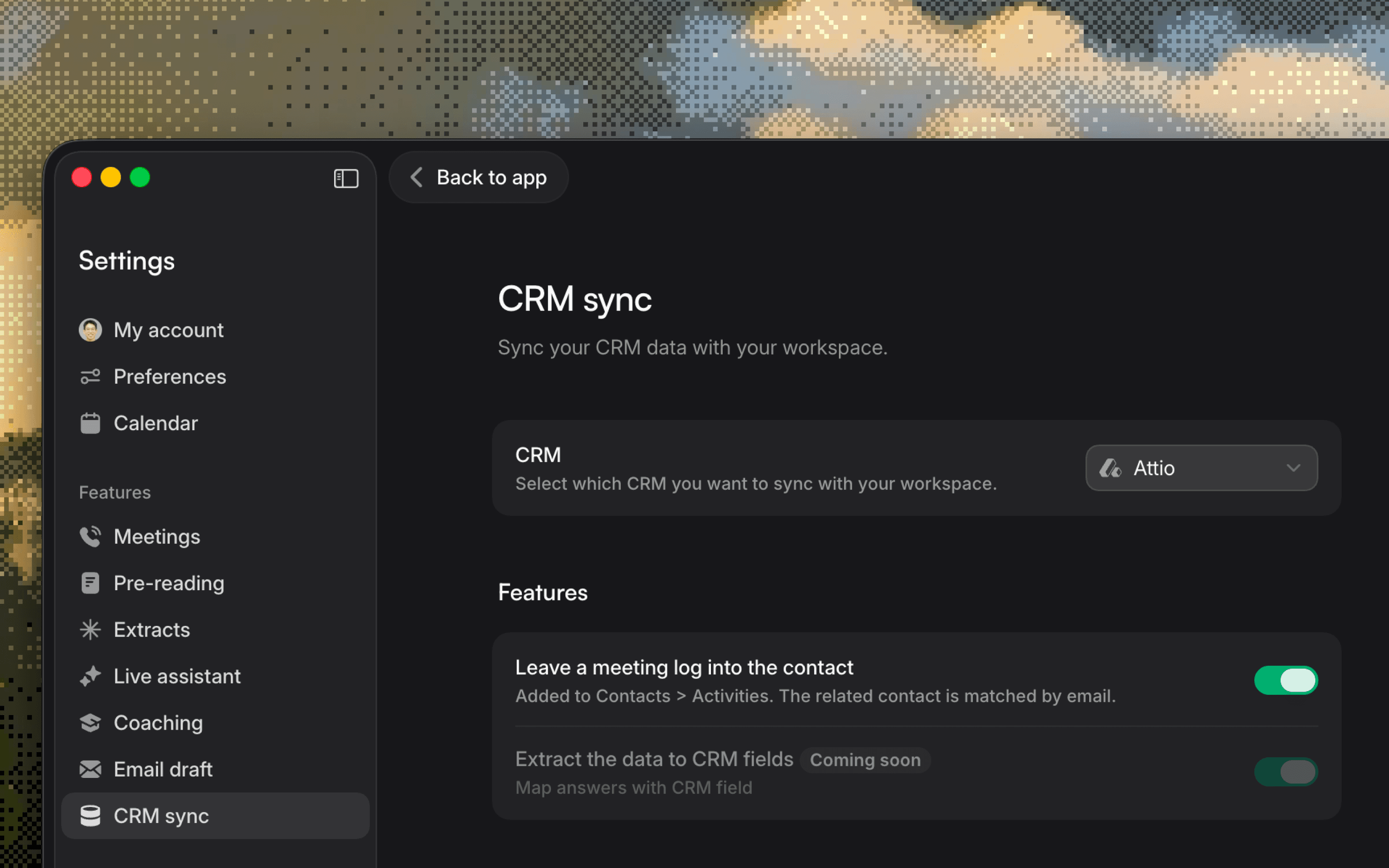Click the Extracts asterisk icon
Viewport: 1389px width, 868px height.
(x=90, y=630)
